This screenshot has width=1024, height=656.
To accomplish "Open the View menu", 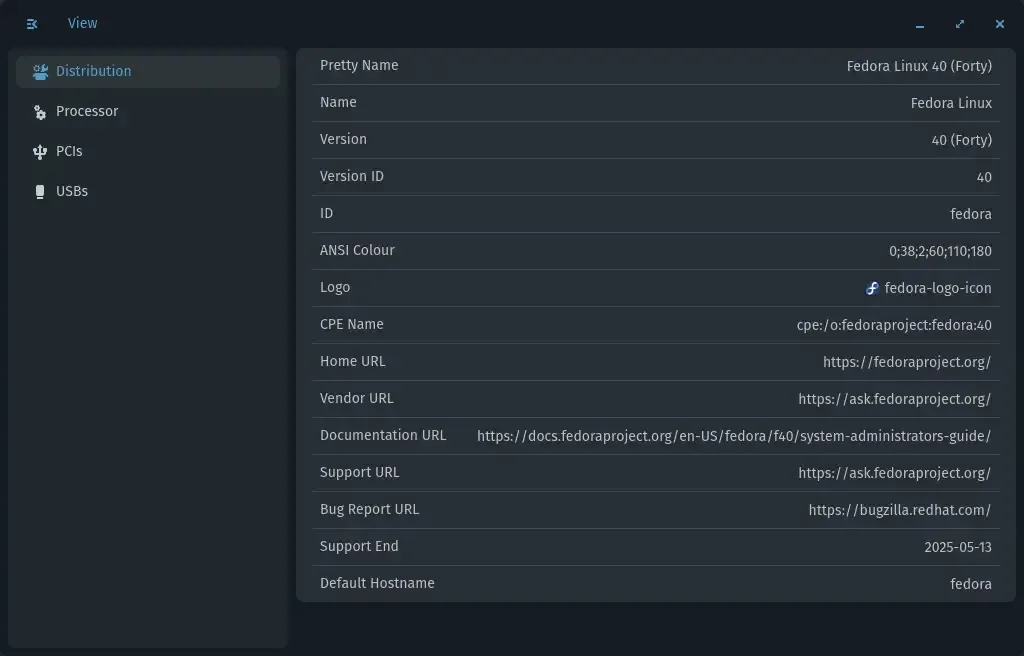I will [x=82, y=23].
